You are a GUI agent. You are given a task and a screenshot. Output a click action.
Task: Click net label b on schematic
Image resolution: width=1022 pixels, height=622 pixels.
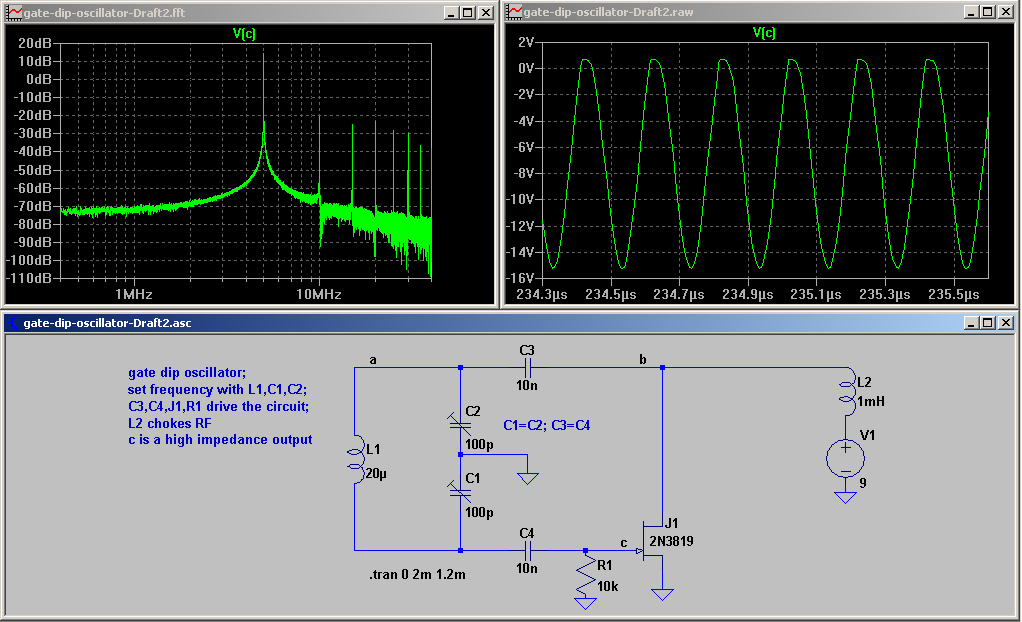point(643,359)
